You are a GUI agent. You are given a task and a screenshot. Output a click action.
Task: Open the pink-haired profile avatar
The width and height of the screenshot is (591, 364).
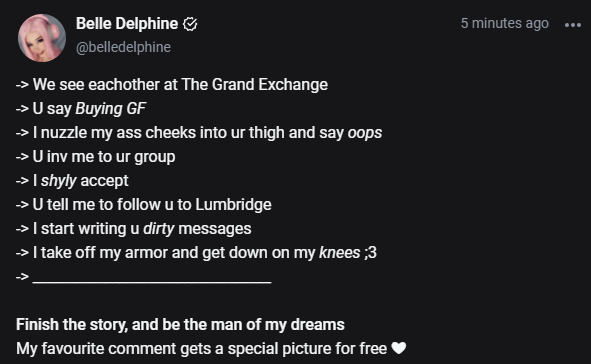42,38
